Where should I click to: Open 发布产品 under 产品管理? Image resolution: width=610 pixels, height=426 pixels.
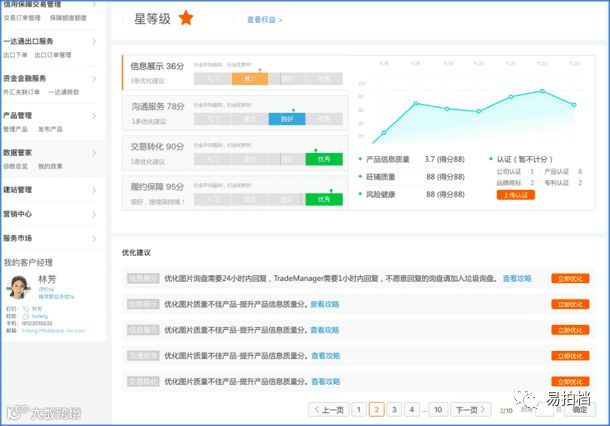tap(50, 129)
